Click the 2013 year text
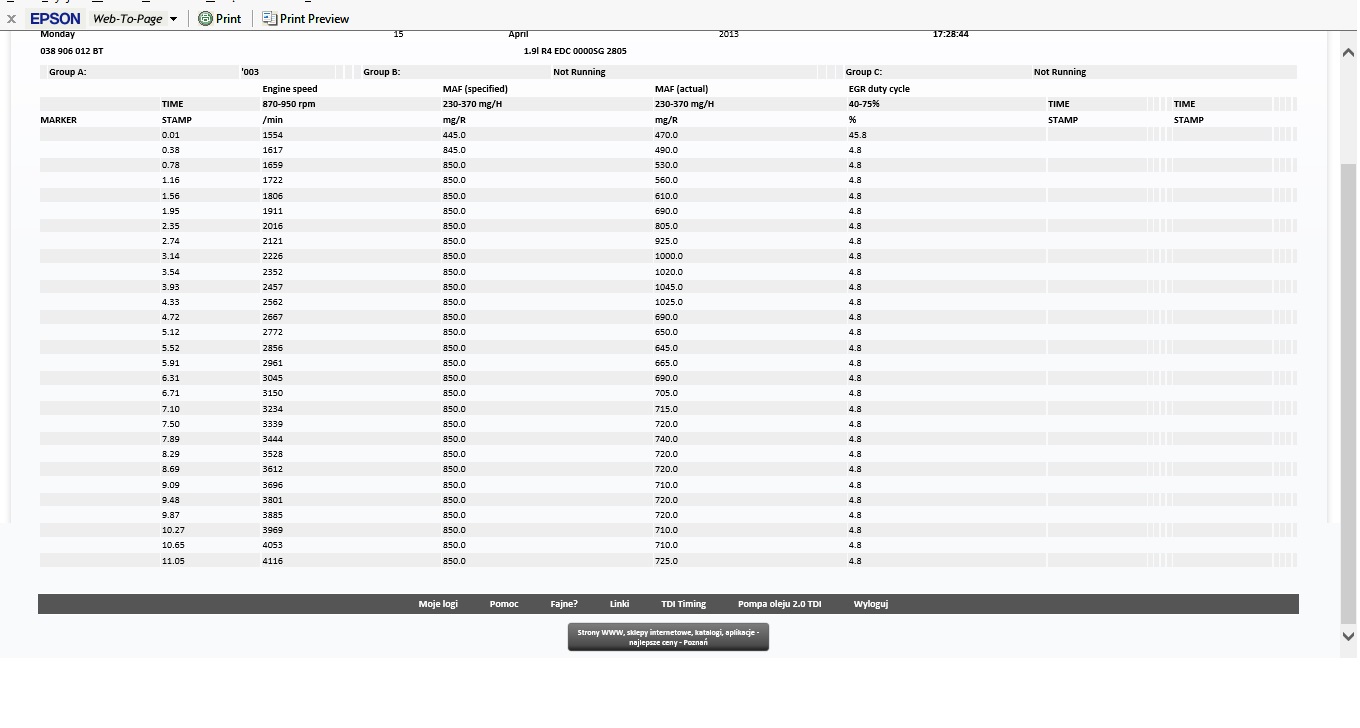This screenshot has height=728, width=1360. (728, 34)
